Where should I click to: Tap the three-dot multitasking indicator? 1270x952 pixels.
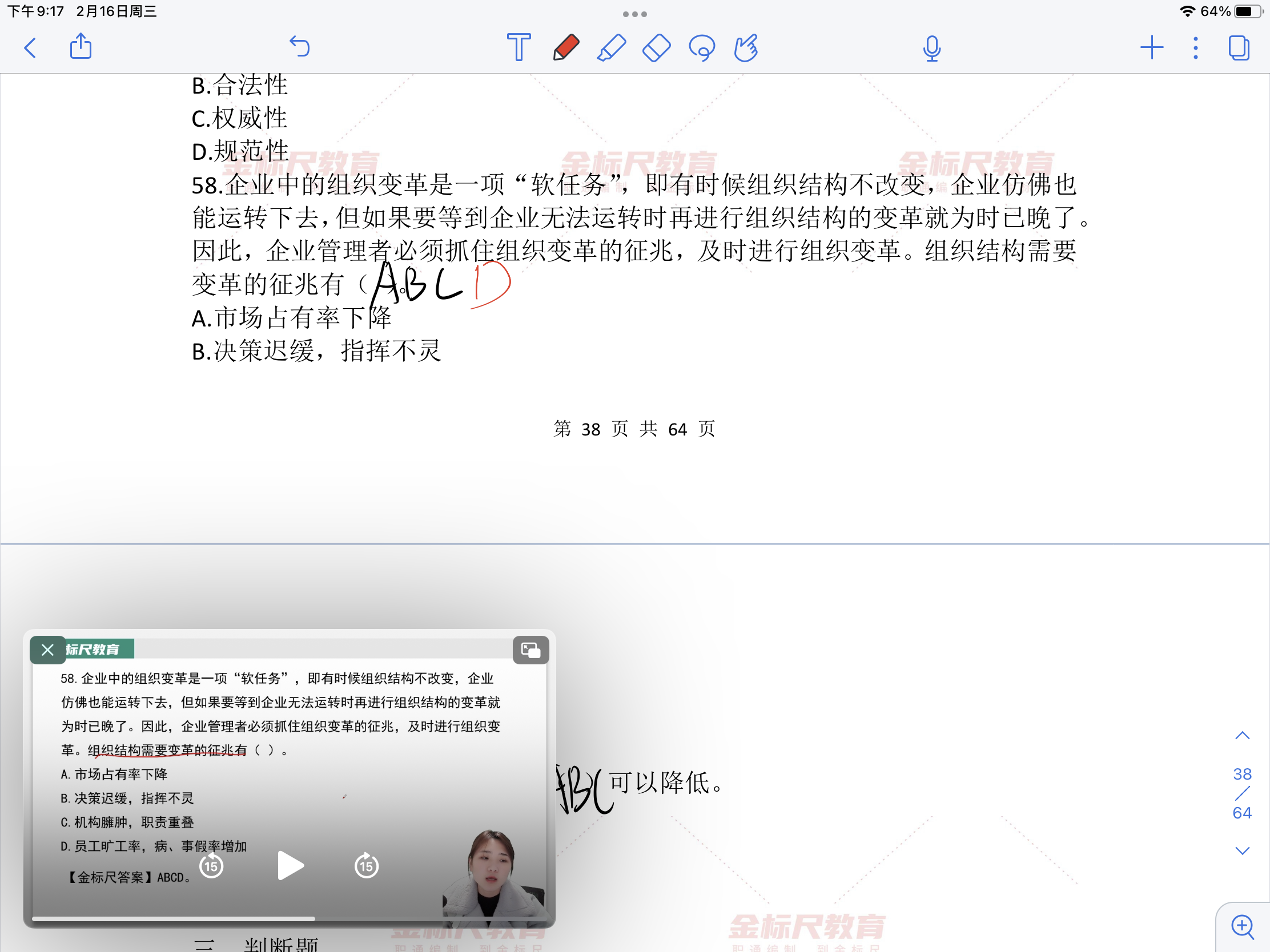coord(635,14)
